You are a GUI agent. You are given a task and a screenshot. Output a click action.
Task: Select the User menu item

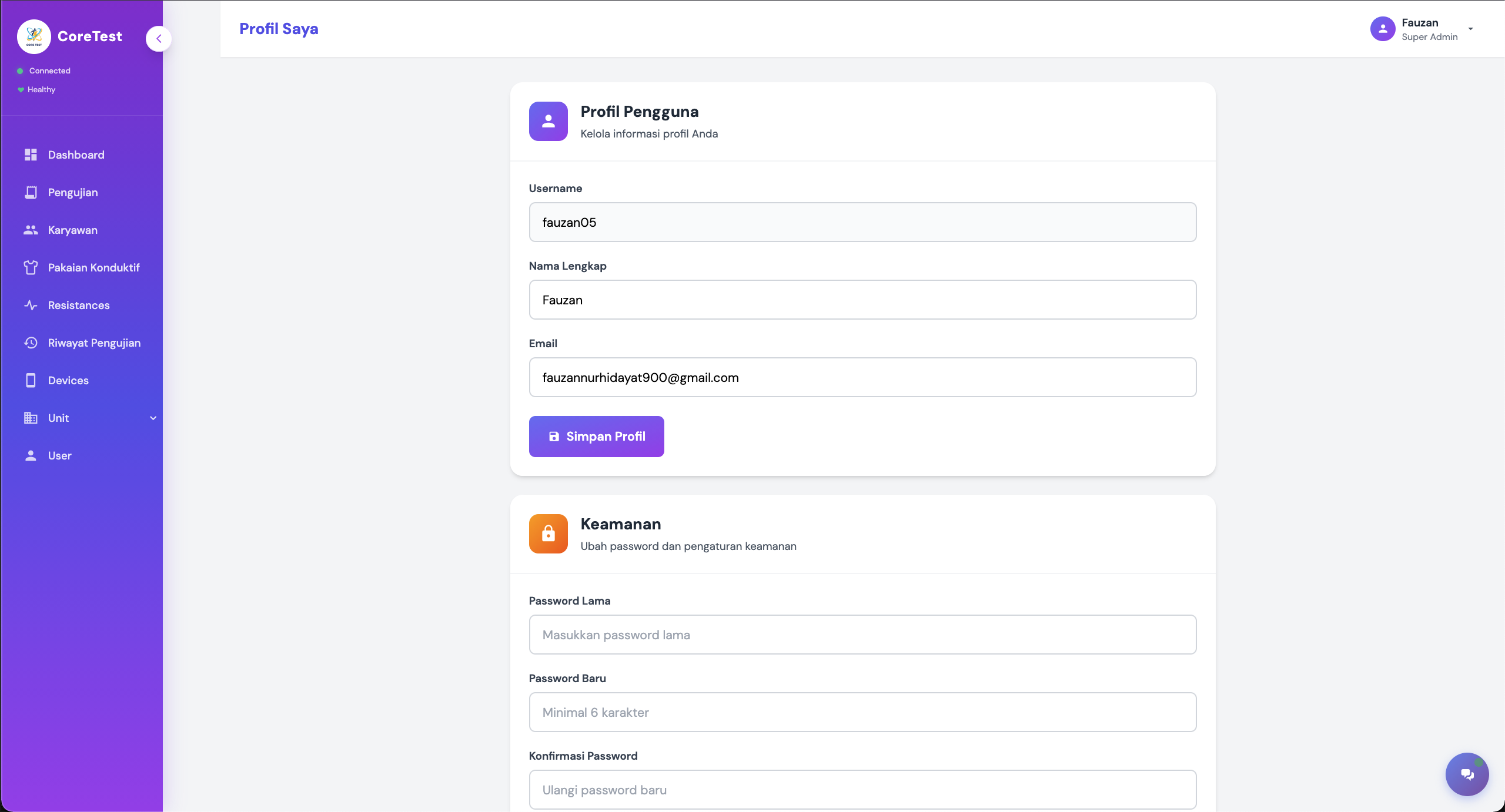pyautogui.click(x=59, y=455)
